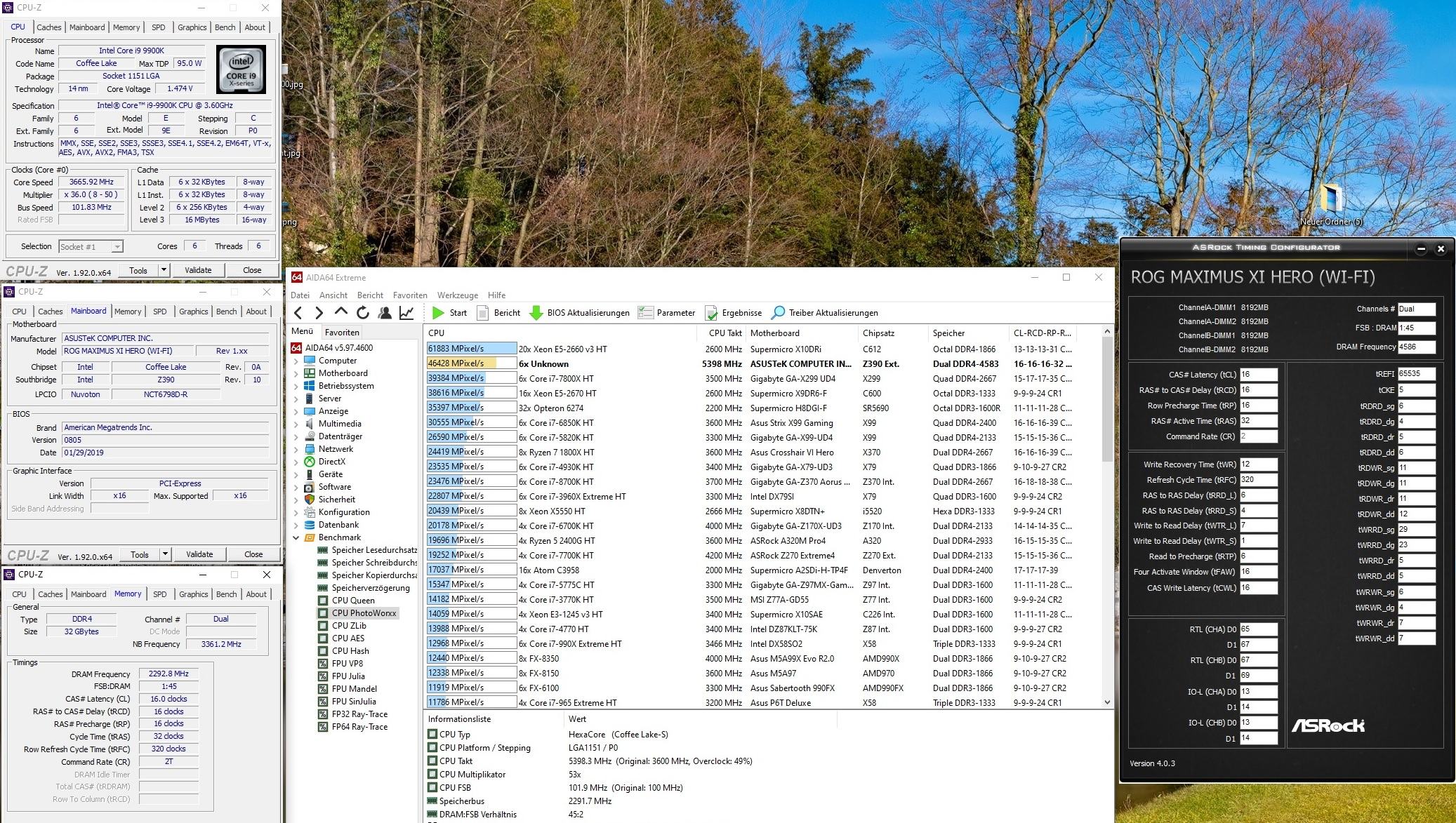Screen dimensions: 1456x823
Task: Open Neuer Ordner desktop folder icon
Action: click(x=1330, y=204)
